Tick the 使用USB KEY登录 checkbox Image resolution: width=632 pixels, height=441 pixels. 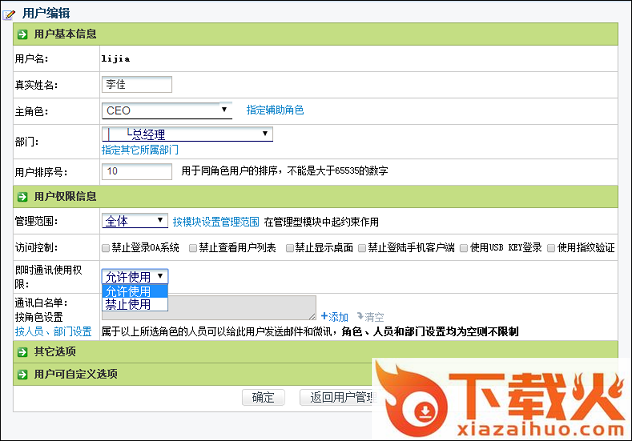pyautogui.click(x=462, y=247)
